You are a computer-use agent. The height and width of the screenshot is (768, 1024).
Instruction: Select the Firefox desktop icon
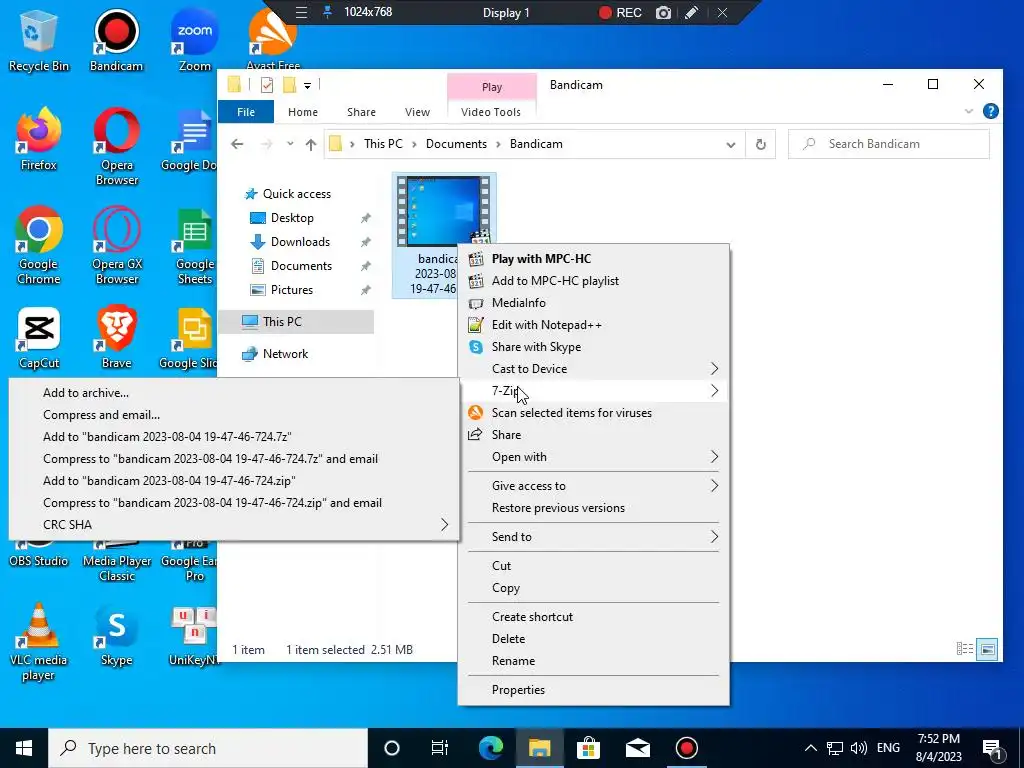(x=38, y=138)
